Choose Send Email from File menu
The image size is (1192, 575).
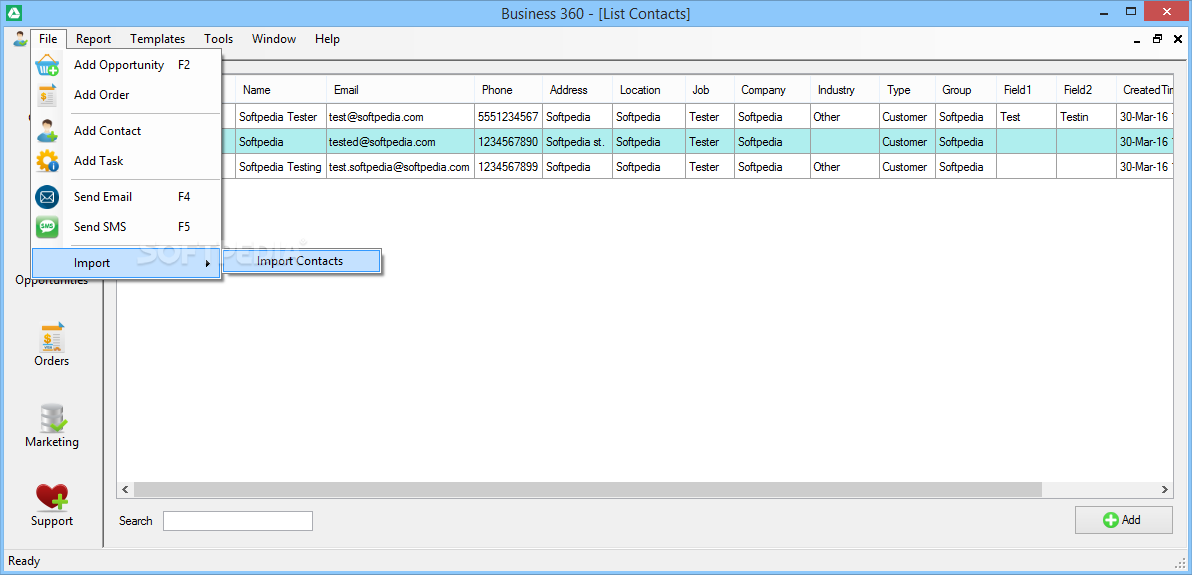126,197
